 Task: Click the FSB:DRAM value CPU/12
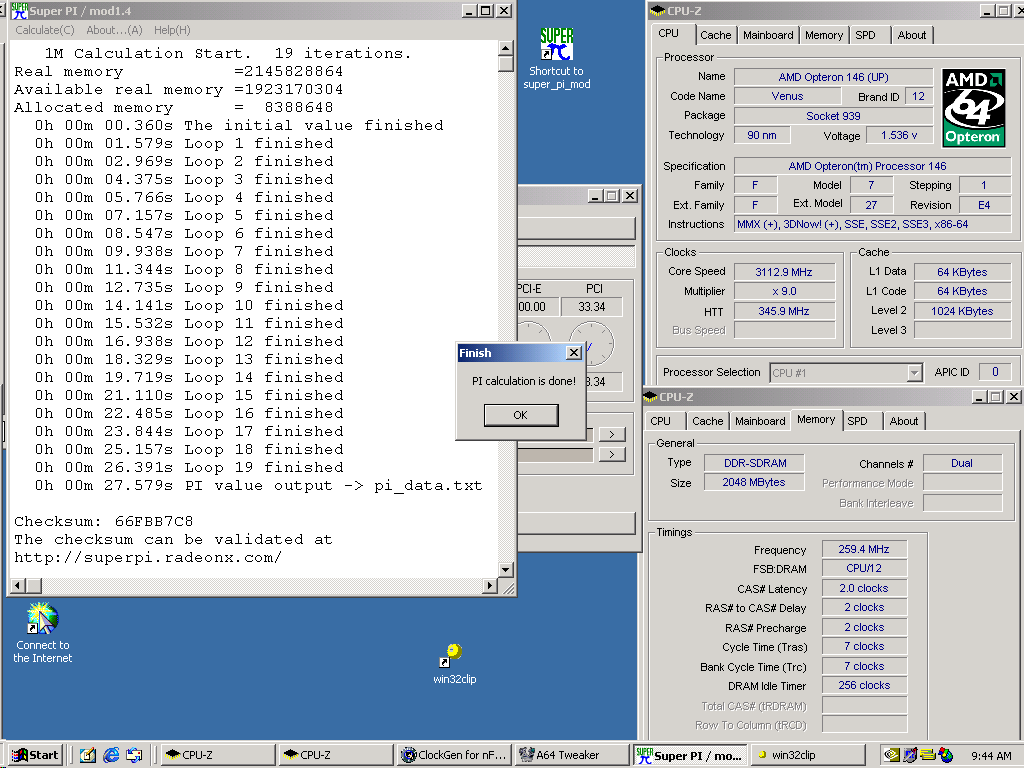pos(864,568)
